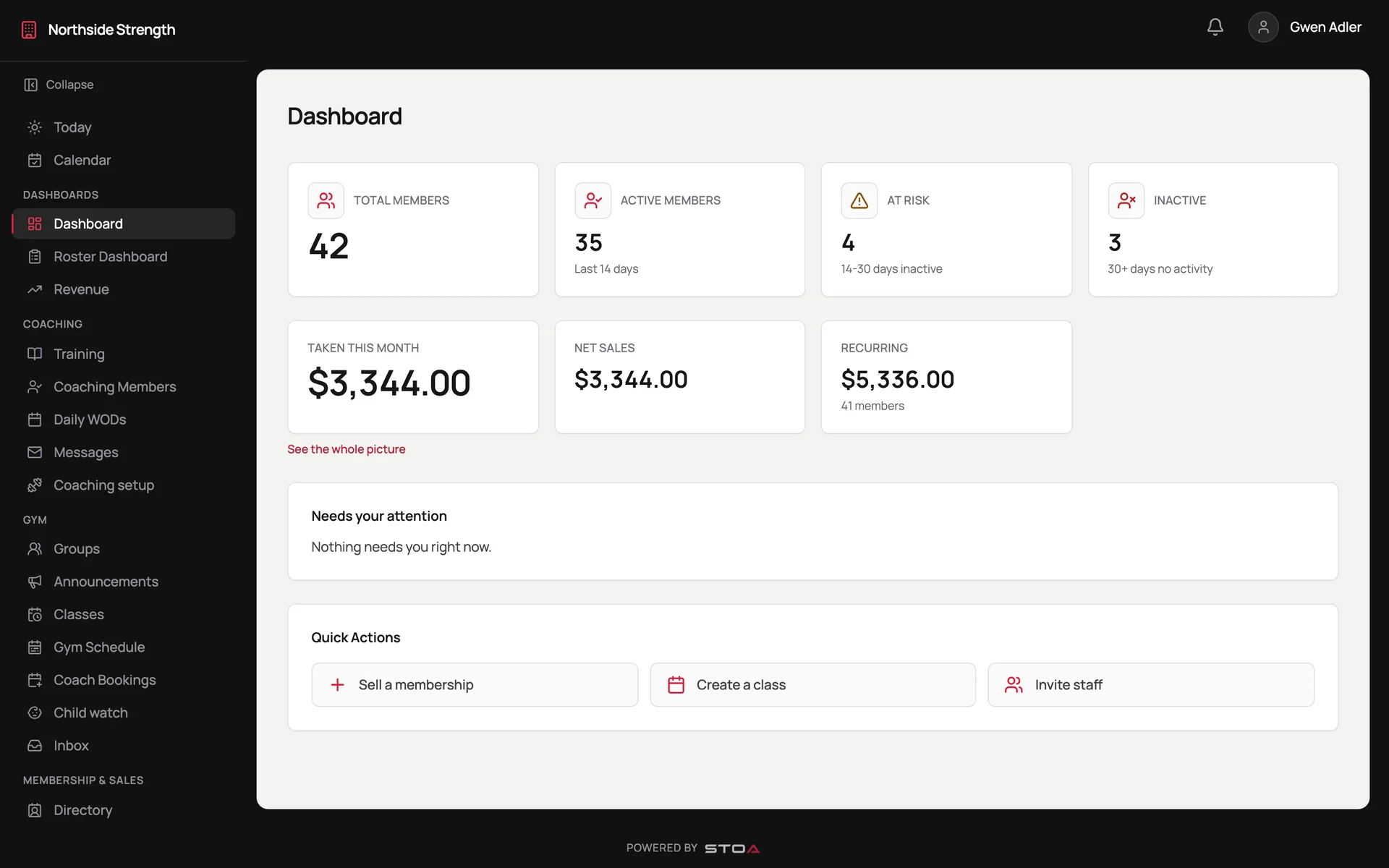Open Coaching Members
Screen dimensions: 1389x868
123,387
